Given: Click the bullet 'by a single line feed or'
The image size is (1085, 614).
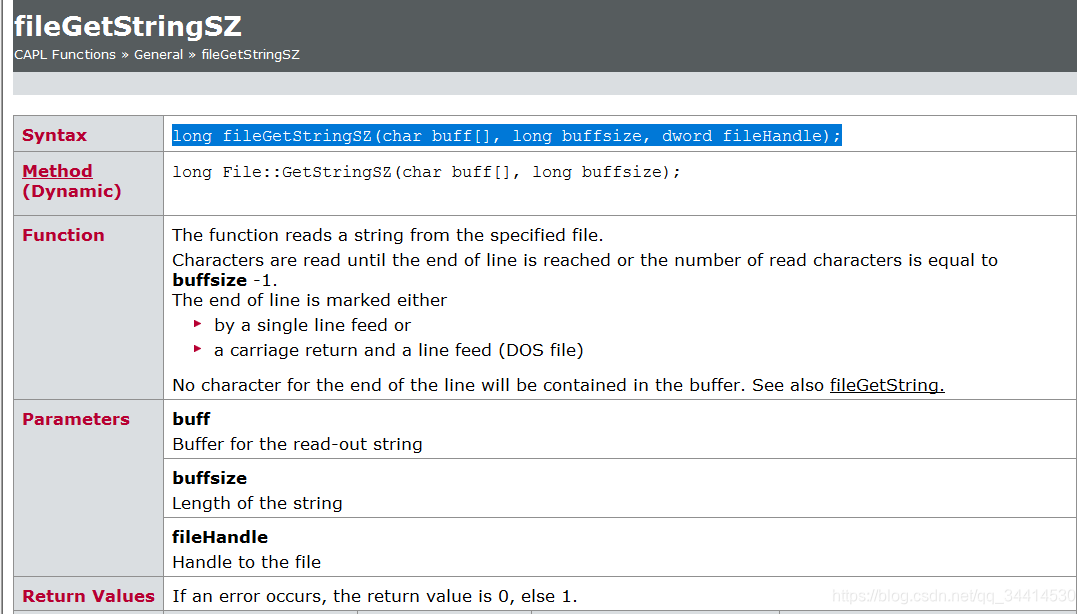Looking at the screenshot, I should [312, 325].
